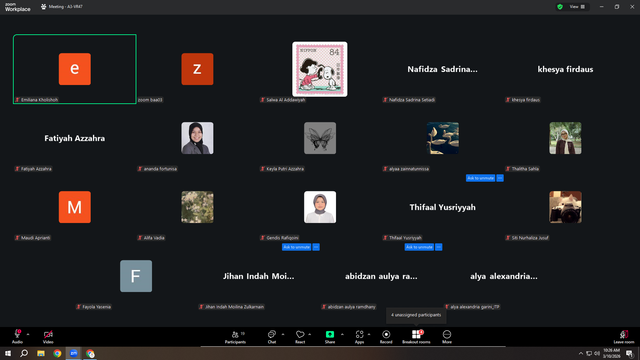640x360 pixels.
Task: Click the '4 unassigned participants' tooltip
Action: click(416, 315)
